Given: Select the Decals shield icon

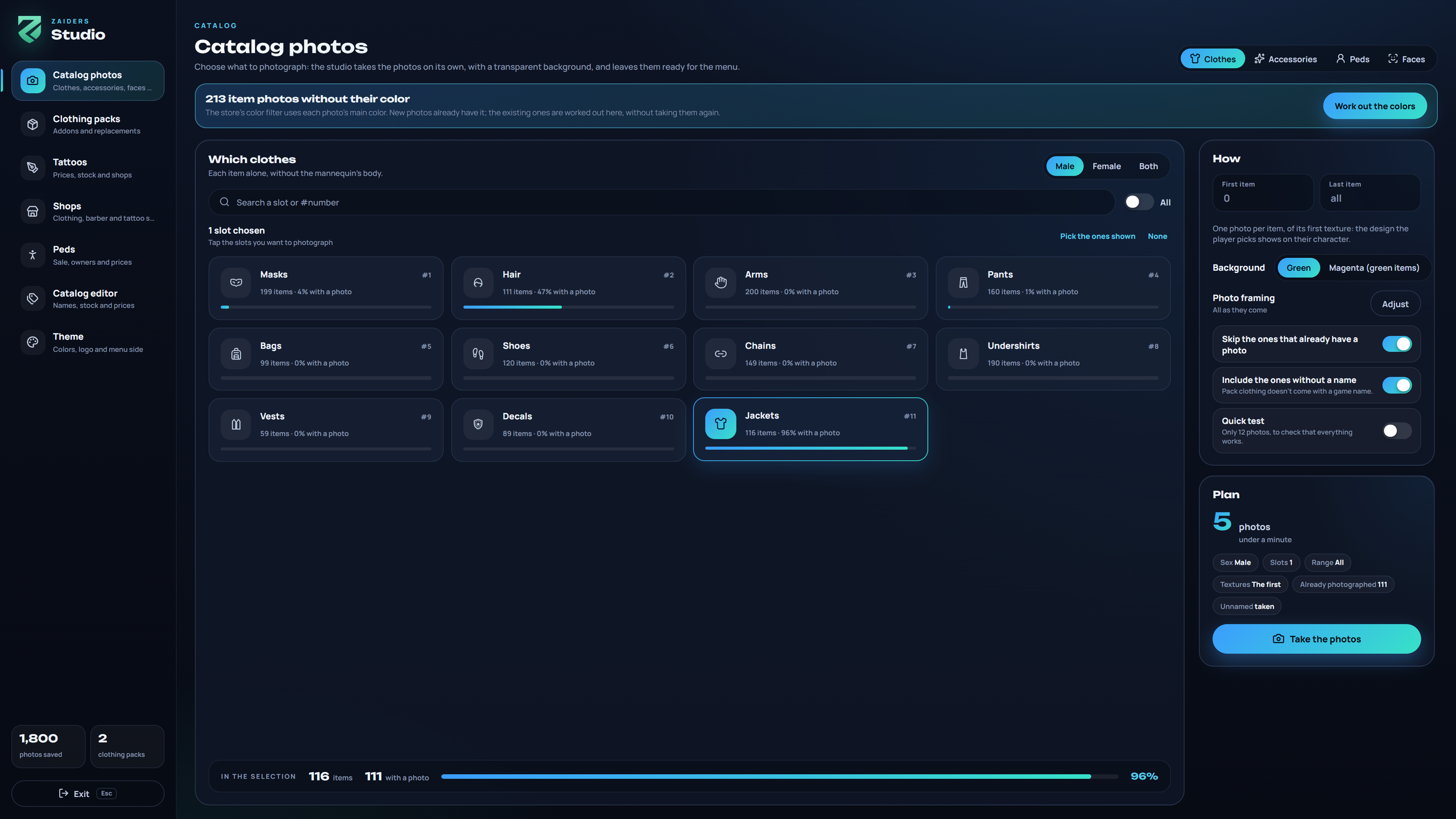Looking at the screenshot, I should click(478, 424).
